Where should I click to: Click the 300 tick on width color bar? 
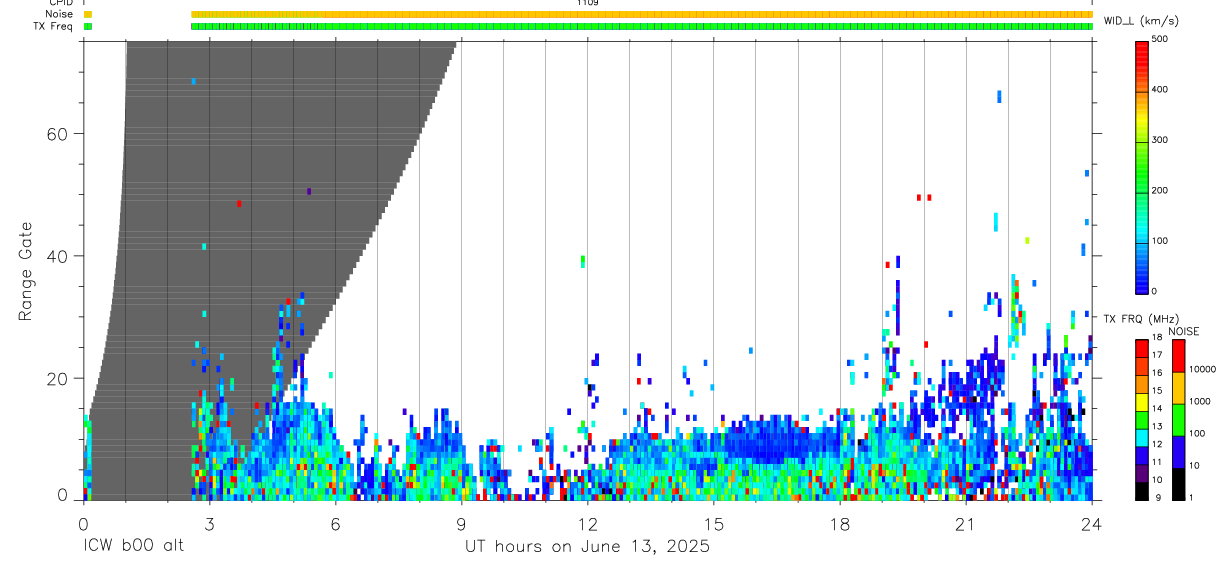click(x=1160, y=140)
